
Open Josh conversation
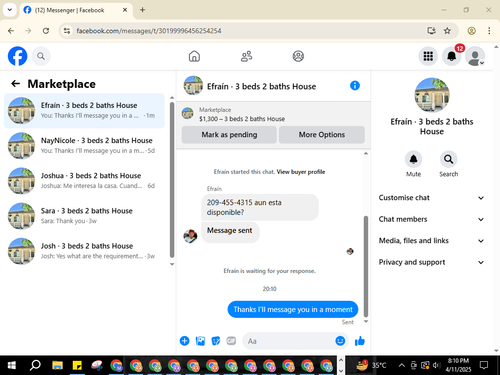[84, 251]
